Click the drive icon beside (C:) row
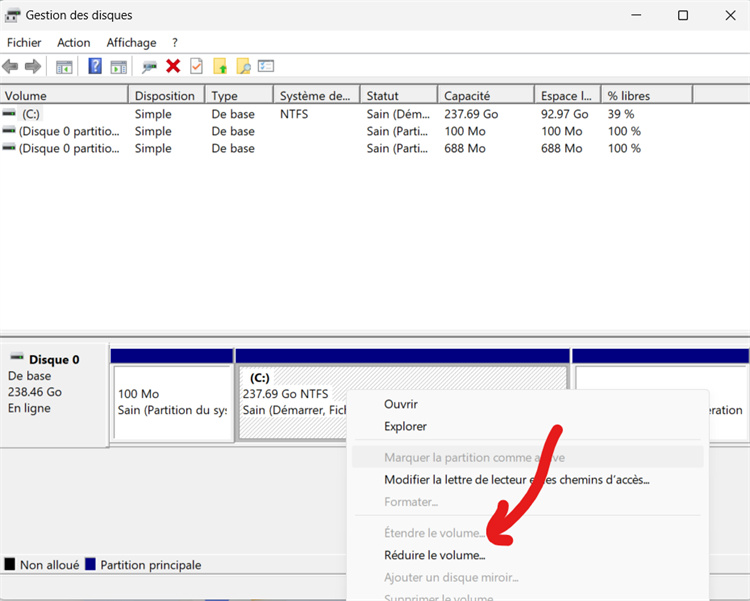This screenshot has width=750, height=601. tap(9, 113)
